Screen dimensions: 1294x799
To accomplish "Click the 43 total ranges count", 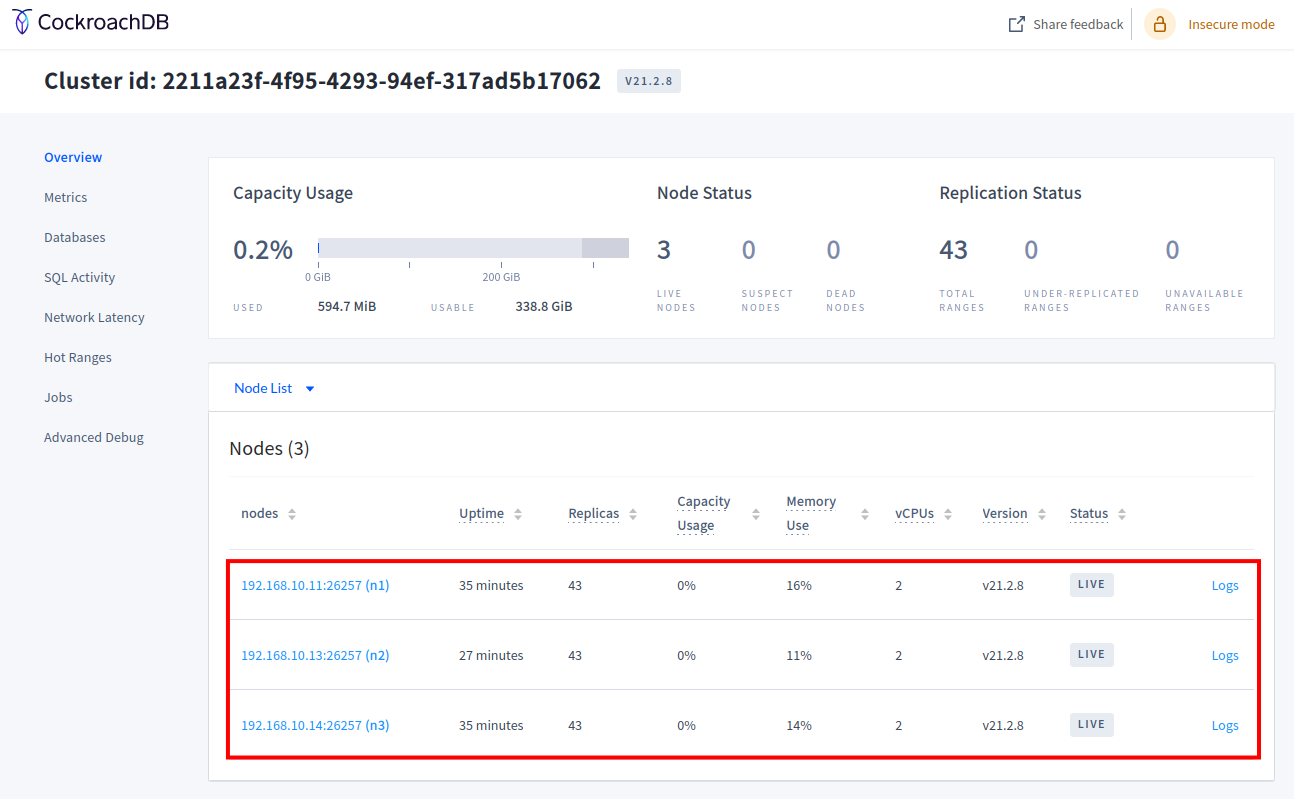I will click(x=953, y=250).
